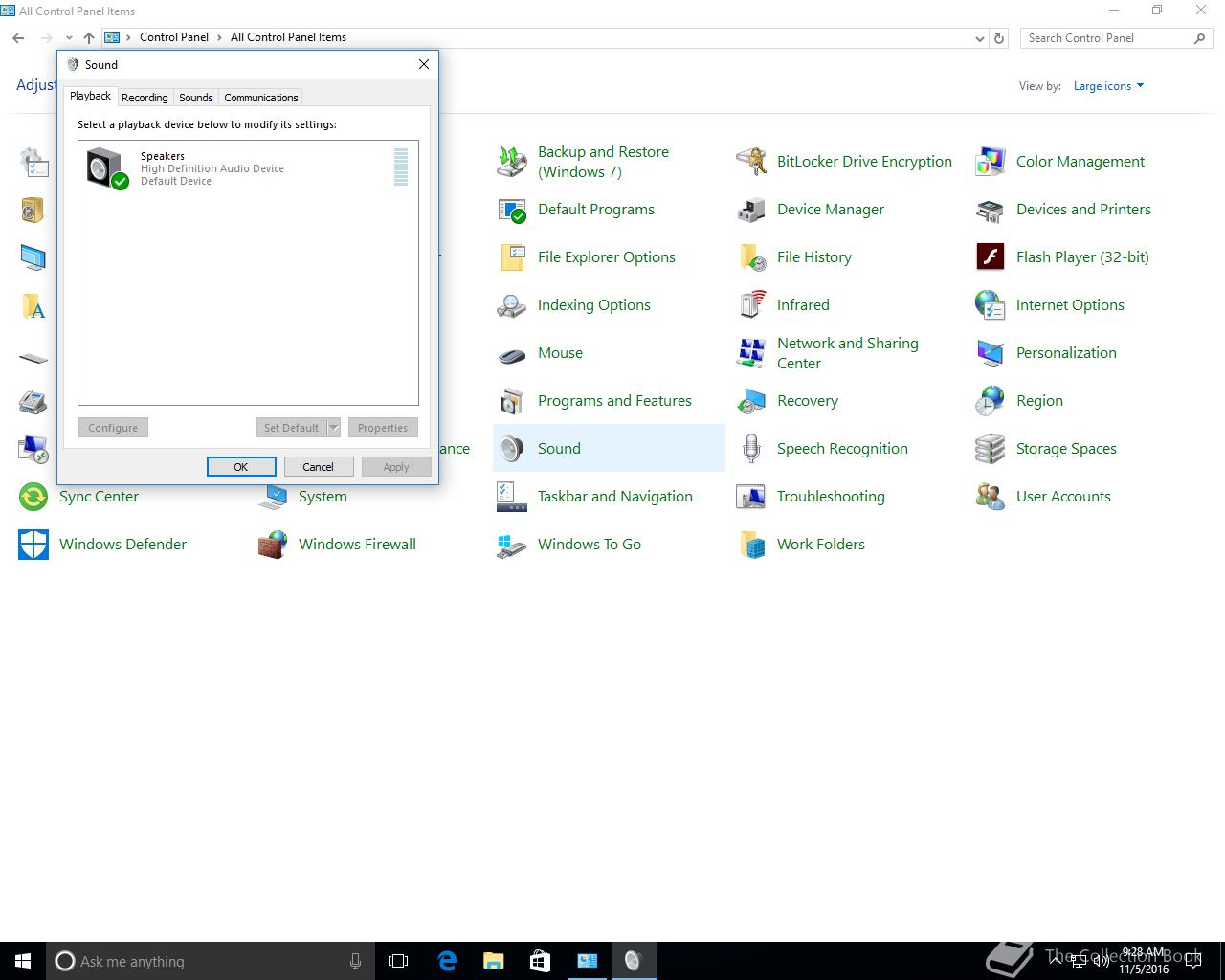Go back with the Back arrow
1225x980 pixels.
[x=18, y=38]
